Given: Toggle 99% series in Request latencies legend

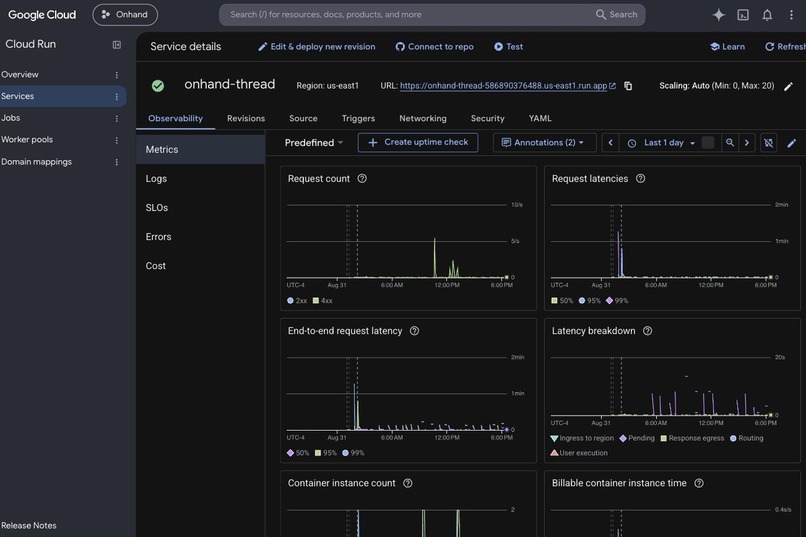Looking at the screenshot, I should 617,301.
